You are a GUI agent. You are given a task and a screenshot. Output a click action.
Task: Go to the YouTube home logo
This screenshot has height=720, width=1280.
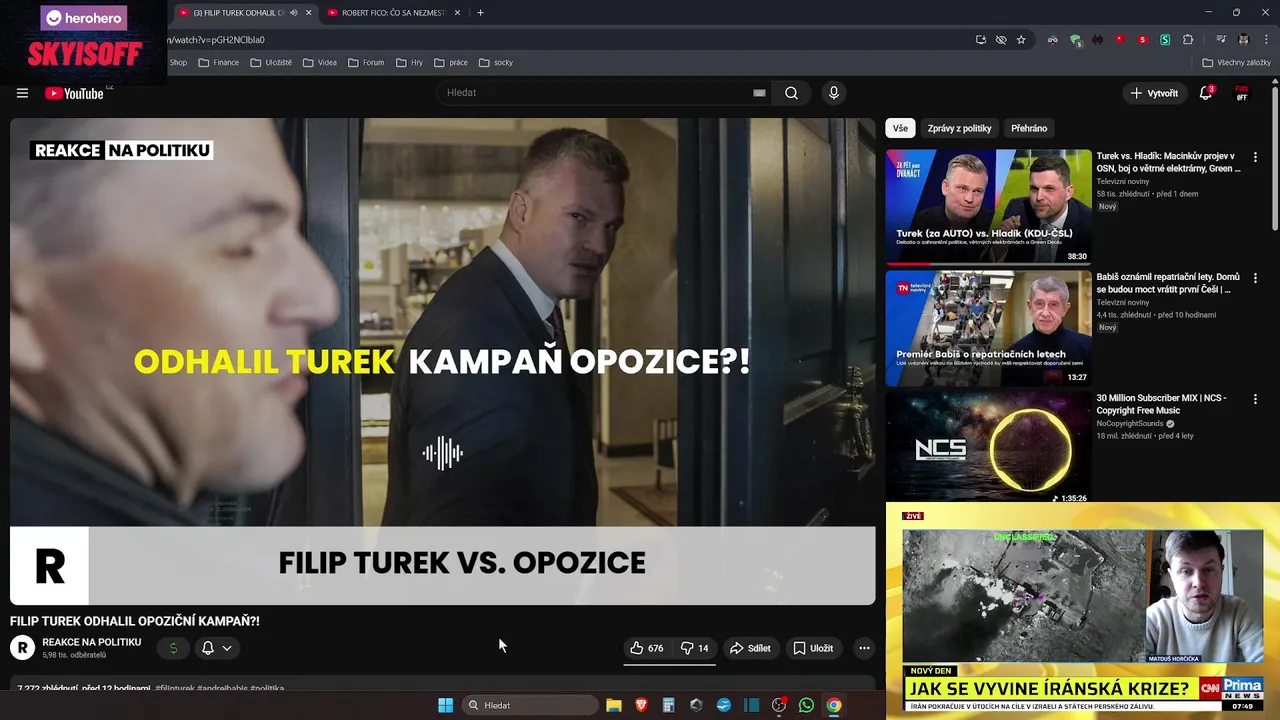(75, 93)
